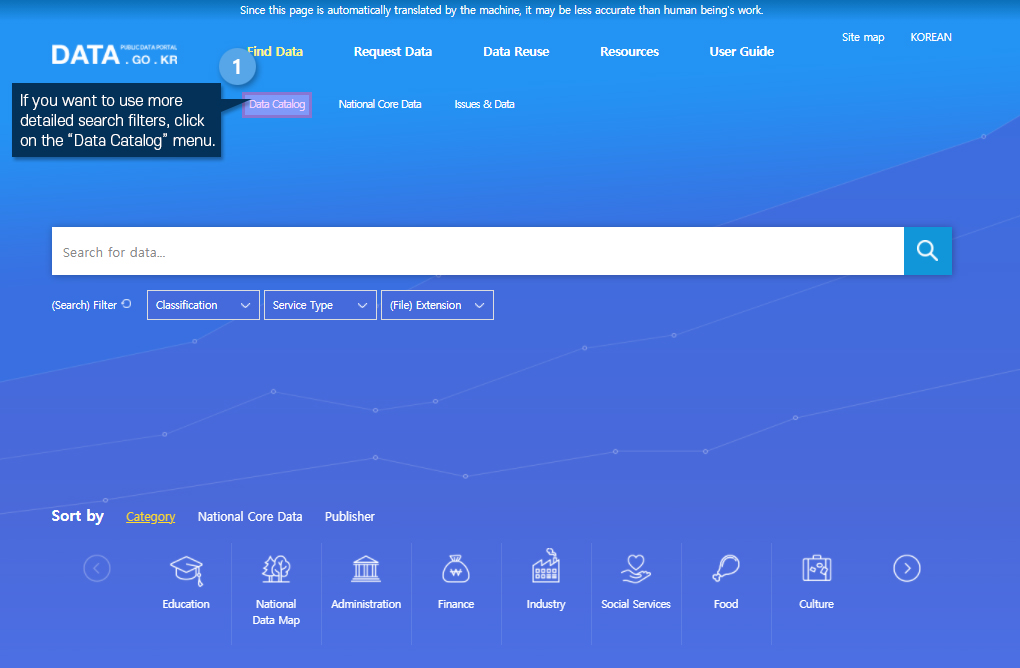
Task: Reset the search filter refresh icon
Action: click(x=126, y=304)
